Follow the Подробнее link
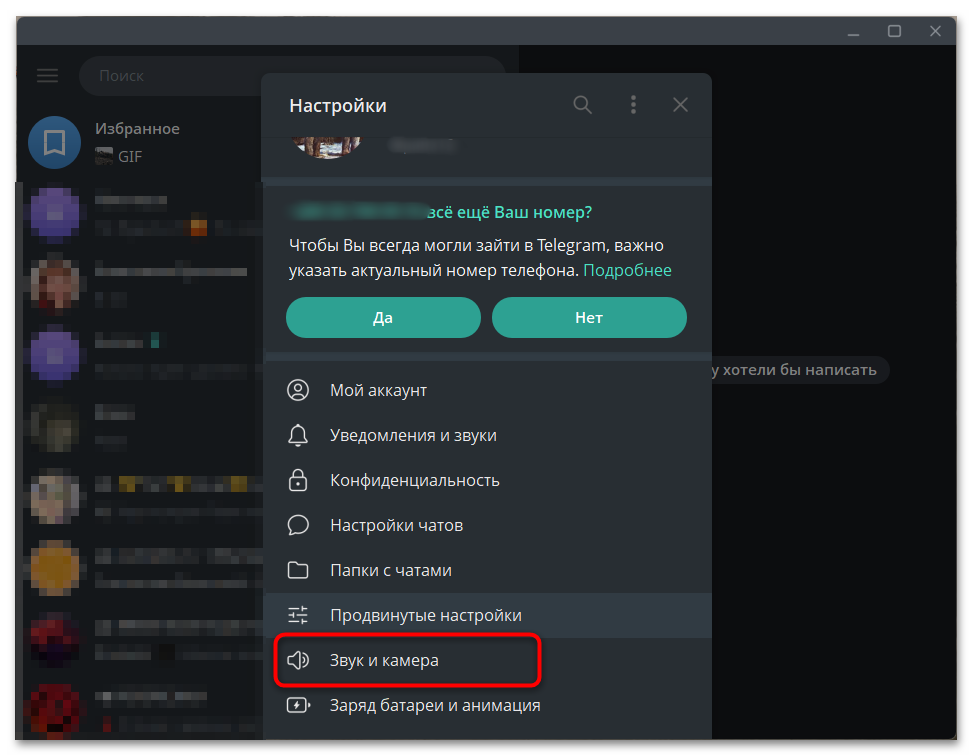The width and height of the screenshot is (973, 756). coord(627,271)
